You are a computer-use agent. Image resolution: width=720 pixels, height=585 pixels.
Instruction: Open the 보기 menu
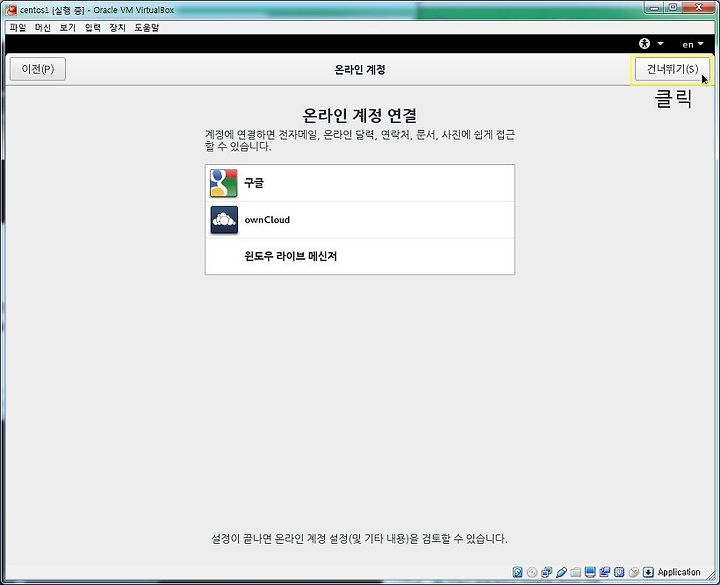pos(68,28)
